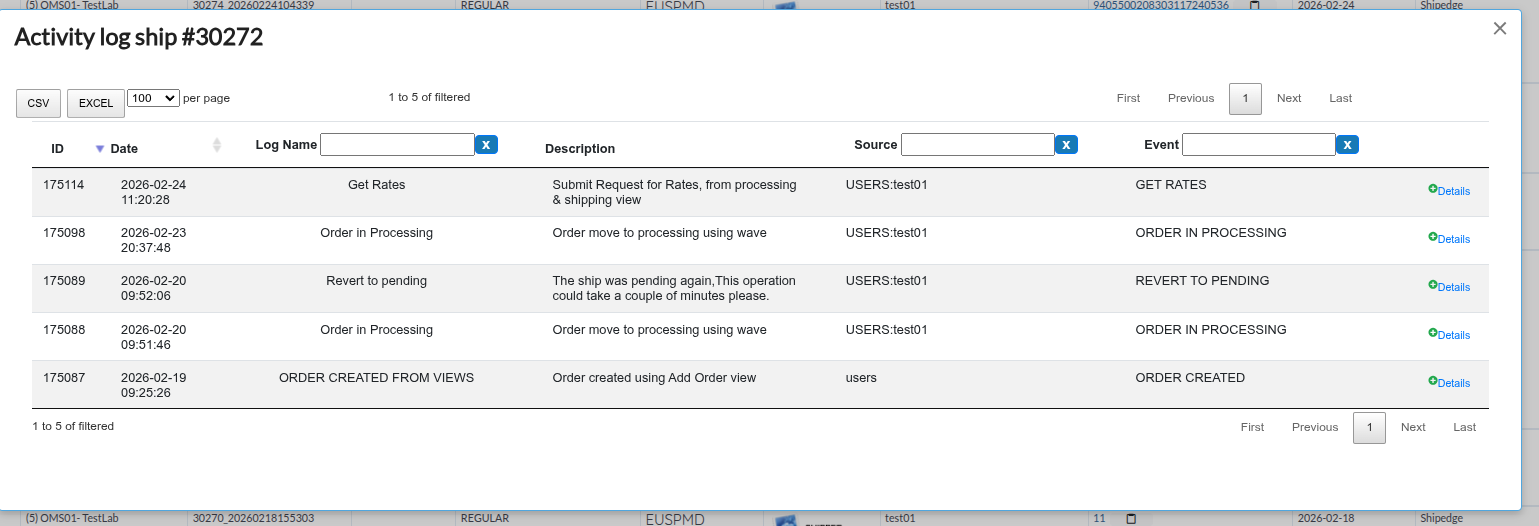Viewport: 1539px width, 526px height.
Task: Select page 1 in top pagination
Action: [x=1245, y=98]
